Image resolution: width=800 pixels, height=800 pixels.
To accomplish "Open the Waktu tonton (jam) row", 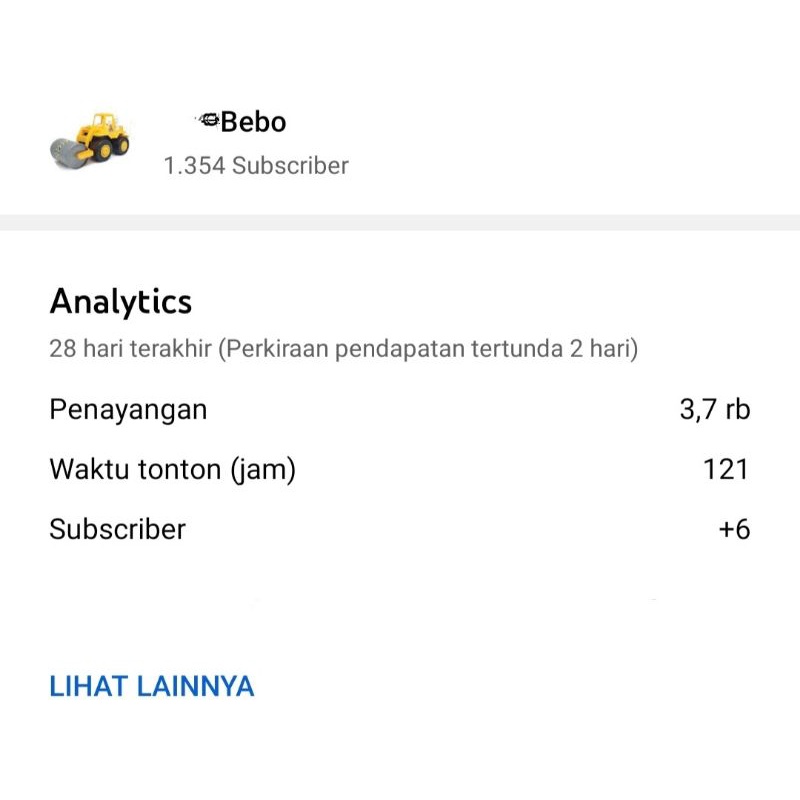I will pyautogui.click(x=400, y=469).
